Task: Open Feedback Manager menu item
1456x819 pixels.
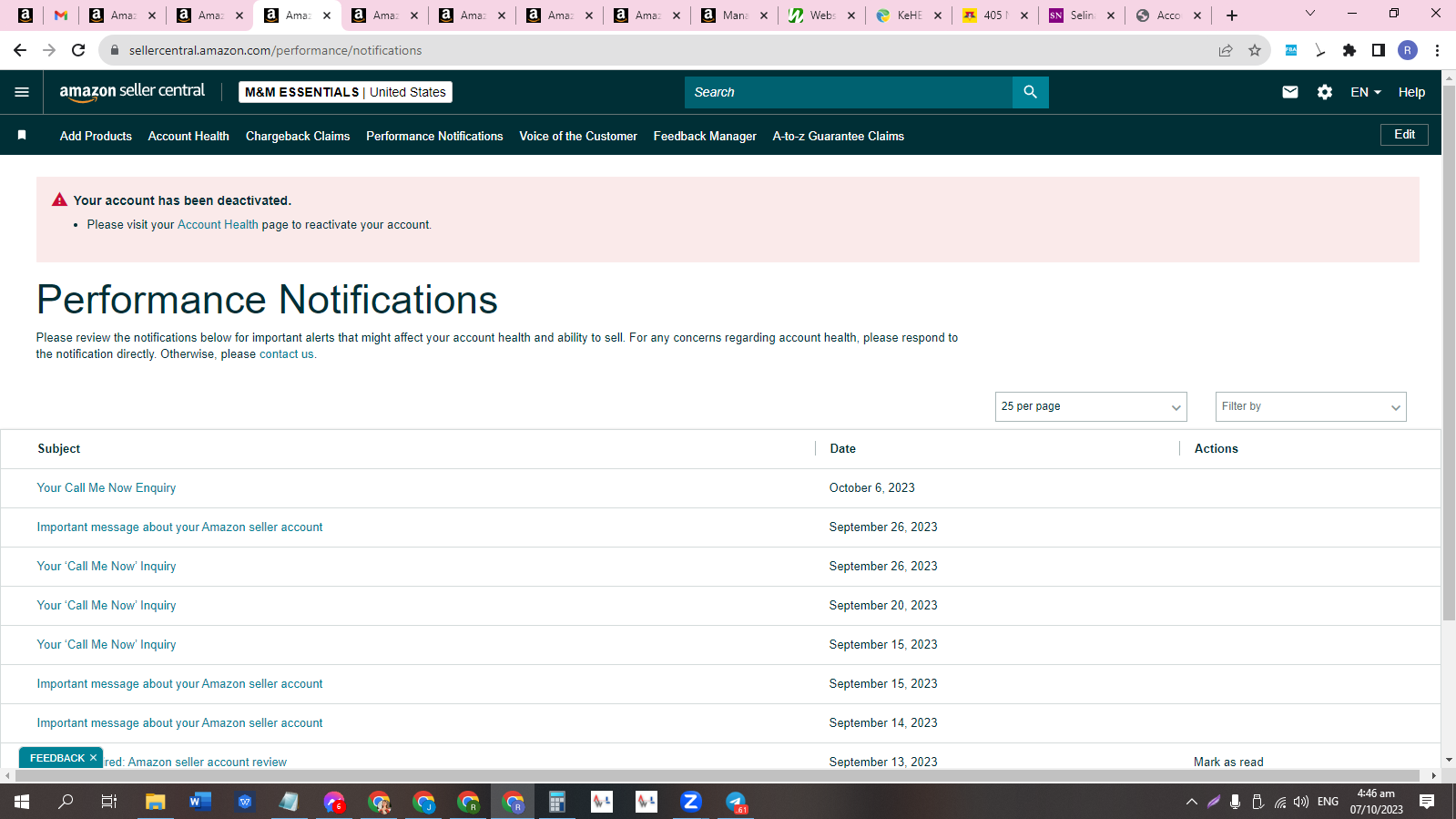Action: pos(705,136)
